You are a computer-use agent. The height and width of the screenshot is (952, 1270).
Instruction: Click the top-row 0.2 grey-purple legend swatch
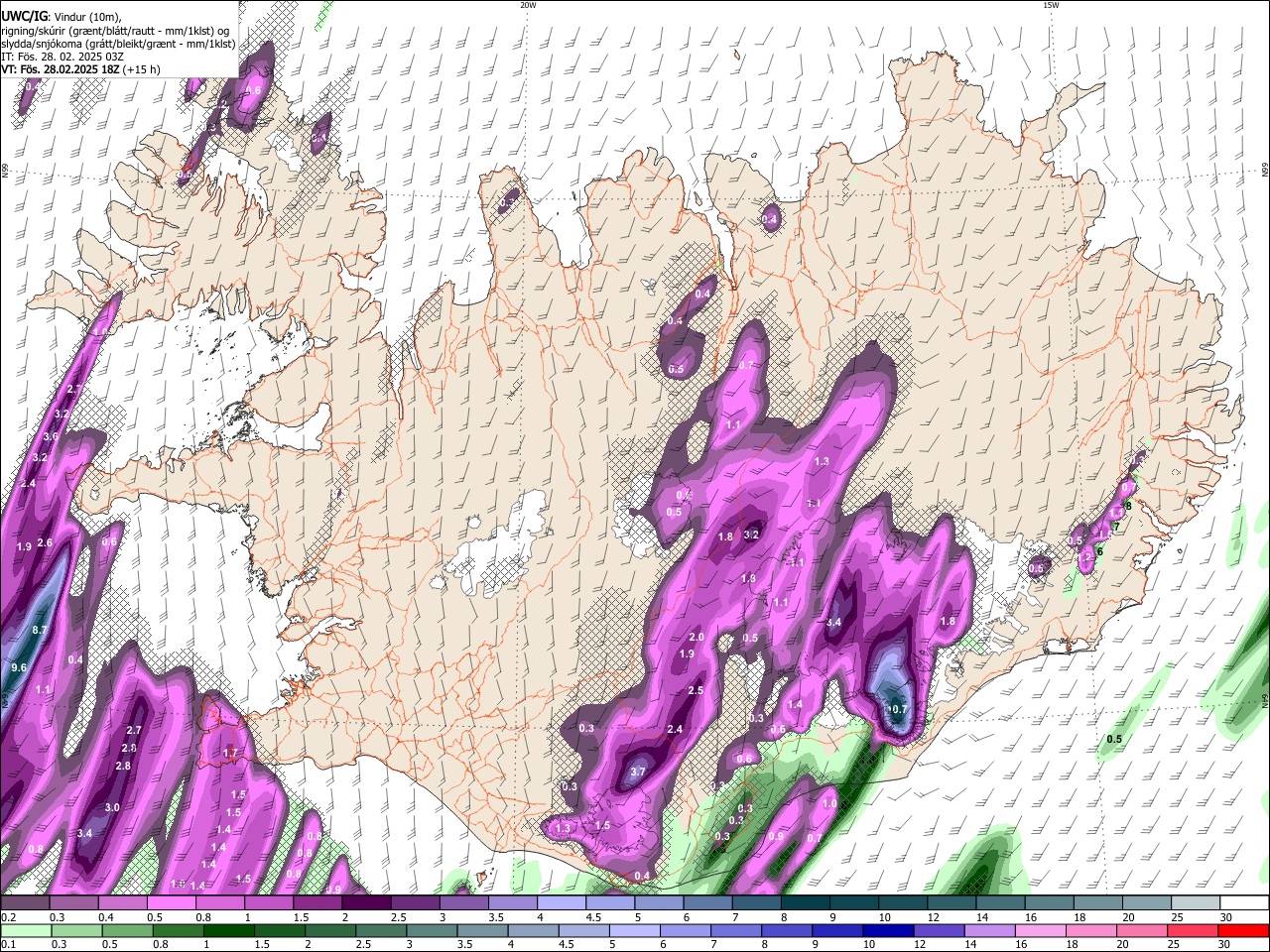[x=25, y=903]
